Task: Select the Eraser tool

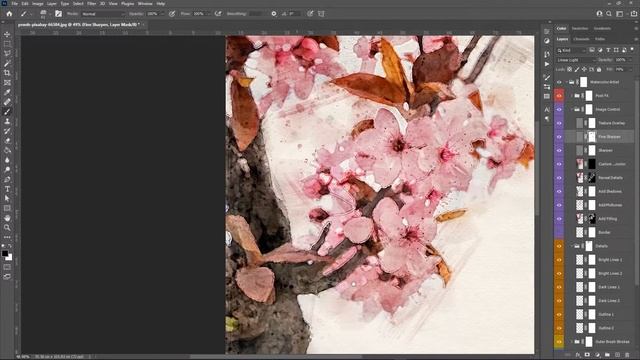Action: pyautogui.click(x=7, y=141)
